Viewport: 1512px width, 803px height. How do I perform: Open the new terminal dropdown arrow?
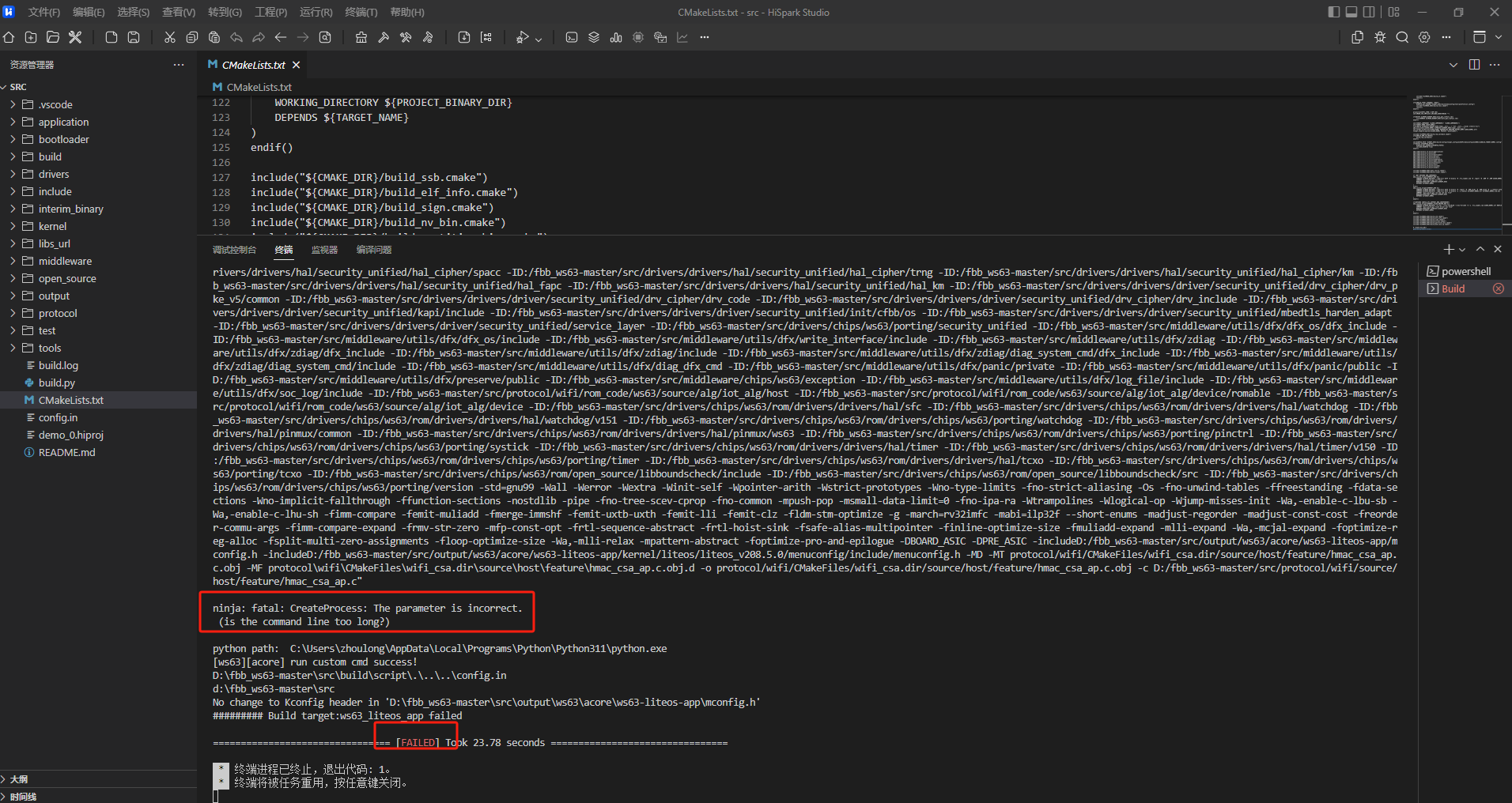pyautogui.click(x=1462, y=250)
